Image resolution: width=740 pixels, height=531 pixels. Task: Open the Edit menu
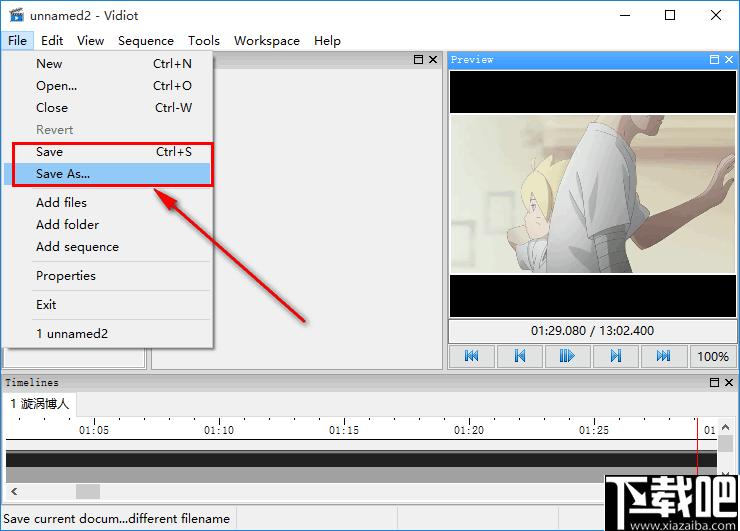coord(52,41)
